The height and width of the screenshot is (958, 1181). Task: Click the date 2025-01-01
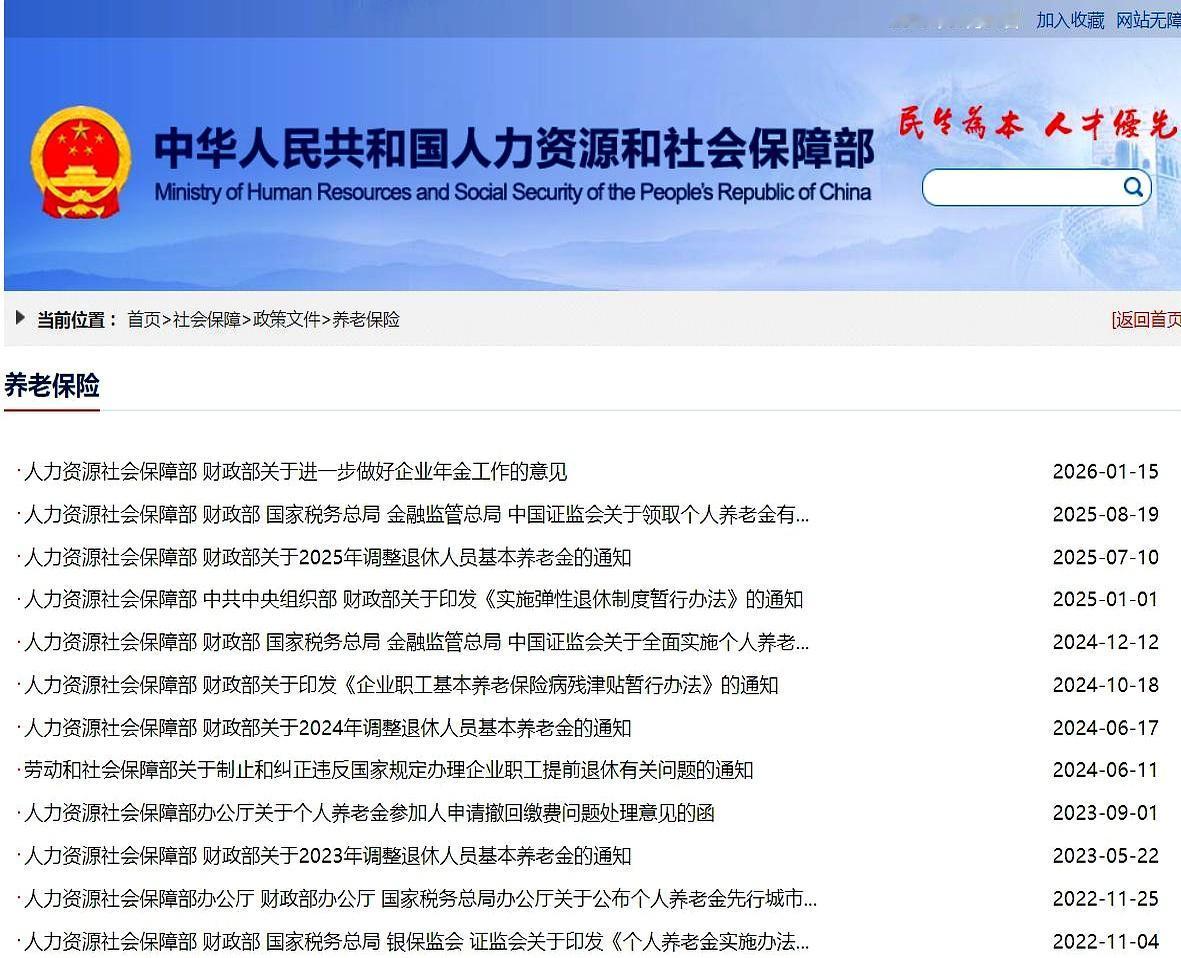coord(1105,600)
